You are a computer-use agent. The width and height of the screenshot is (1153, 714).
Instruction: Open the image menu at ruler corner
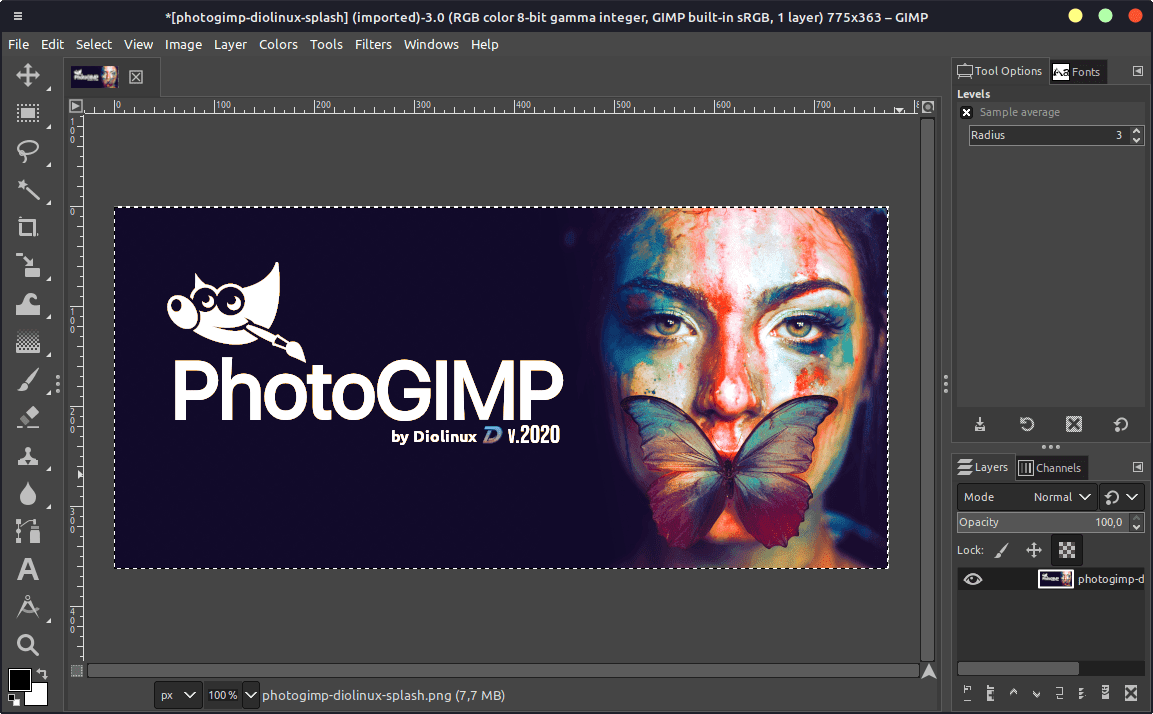pyautogui.click(x=76, y=107)
